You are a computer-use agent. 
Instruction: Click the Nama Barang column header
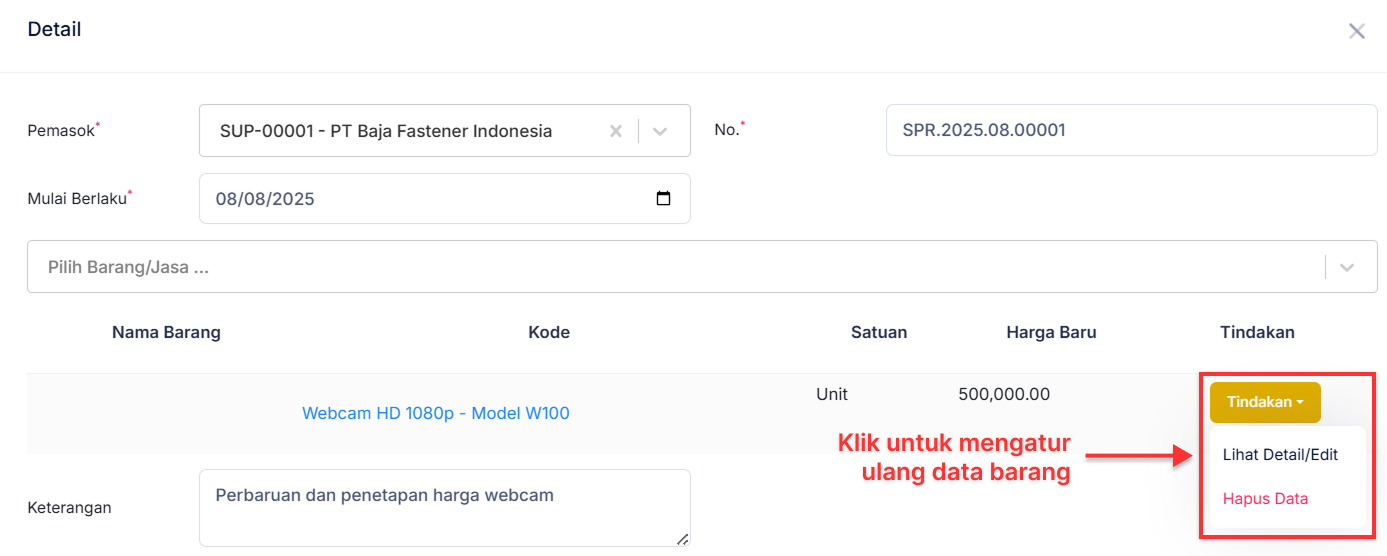tap(166, 332)
